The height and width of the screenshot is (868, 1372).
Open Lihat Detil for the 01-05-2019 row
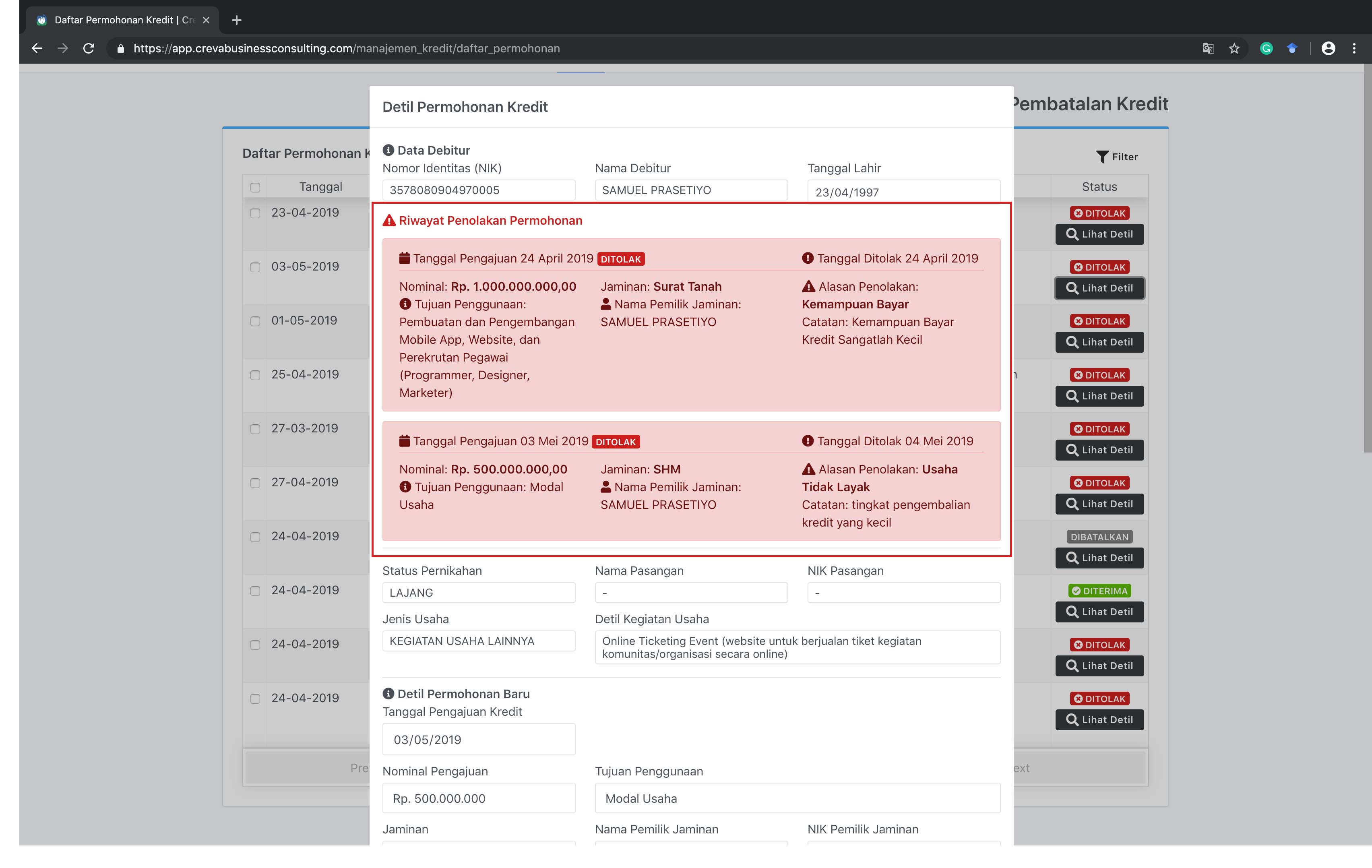pyautogui.click(x=1099, y=342)
